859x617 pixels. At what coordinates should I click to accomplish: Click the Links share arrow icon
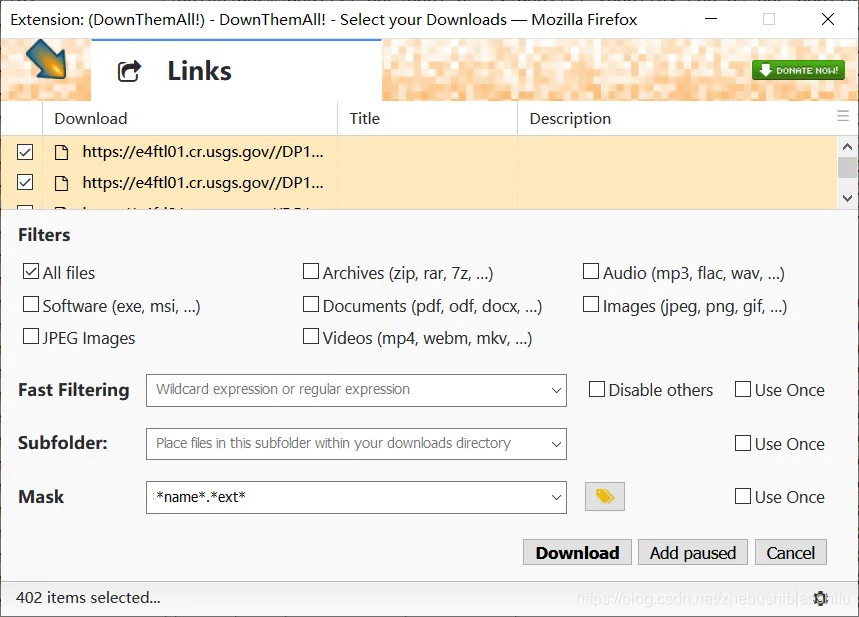tap(129, 71)
